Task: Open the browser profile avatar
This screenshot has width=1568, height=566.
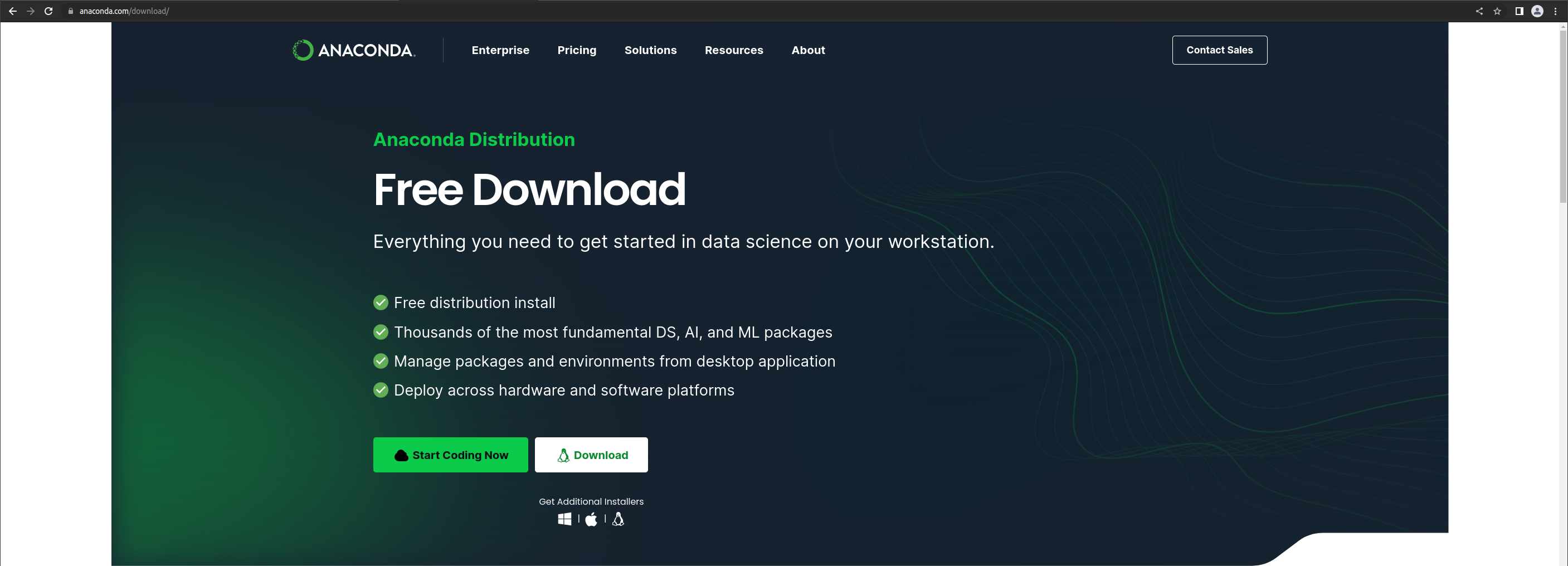Action: coord(1537,11)
